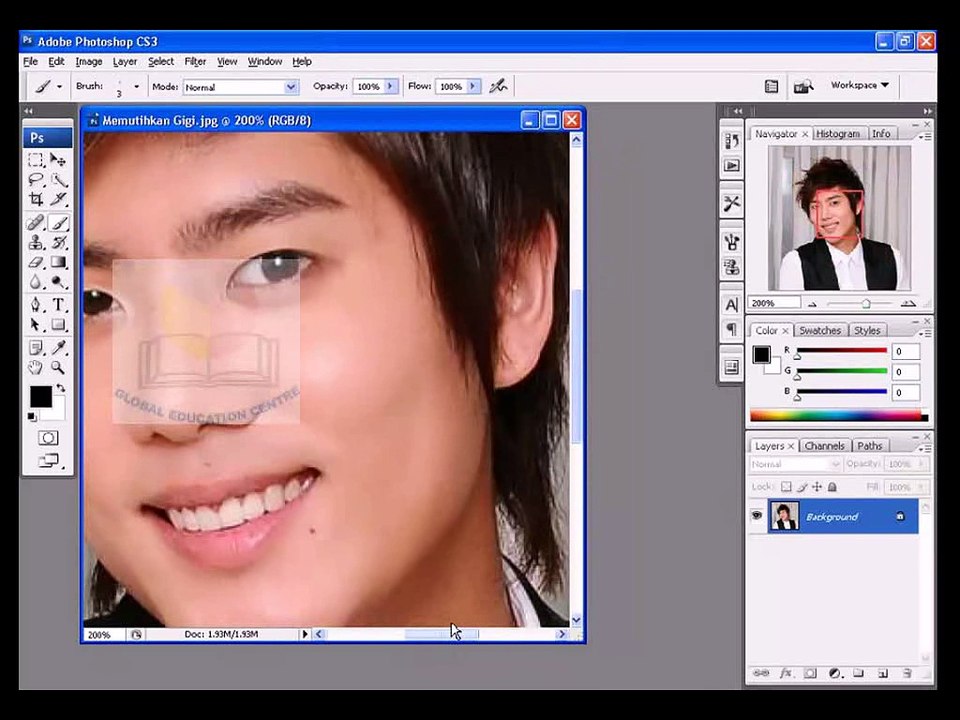Open the Image menu
The height and width of the screenshot is (720, 960).
tap(89, 61)
